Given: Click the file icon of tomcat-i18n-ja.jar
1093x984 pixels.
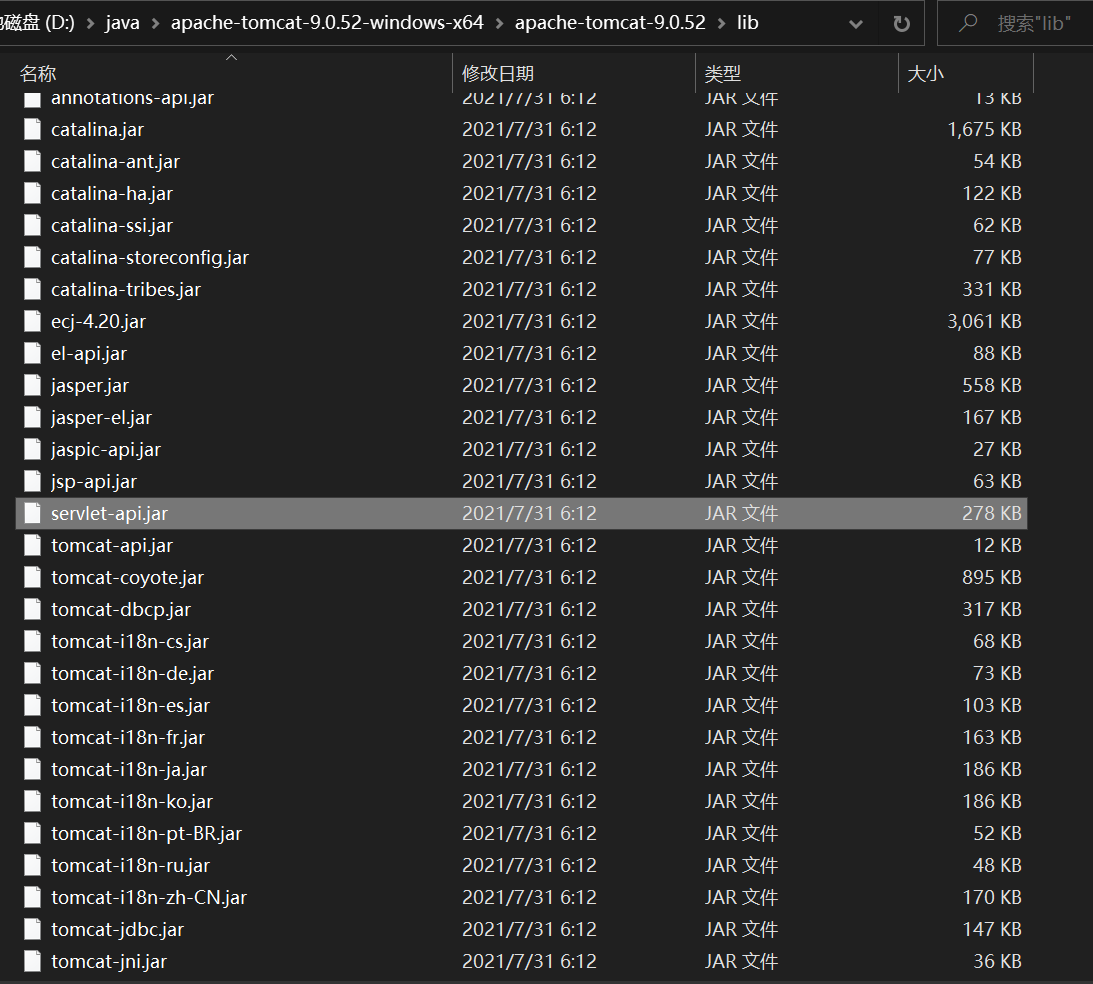Looking at the screenshot, I should [x=32, y=770].
